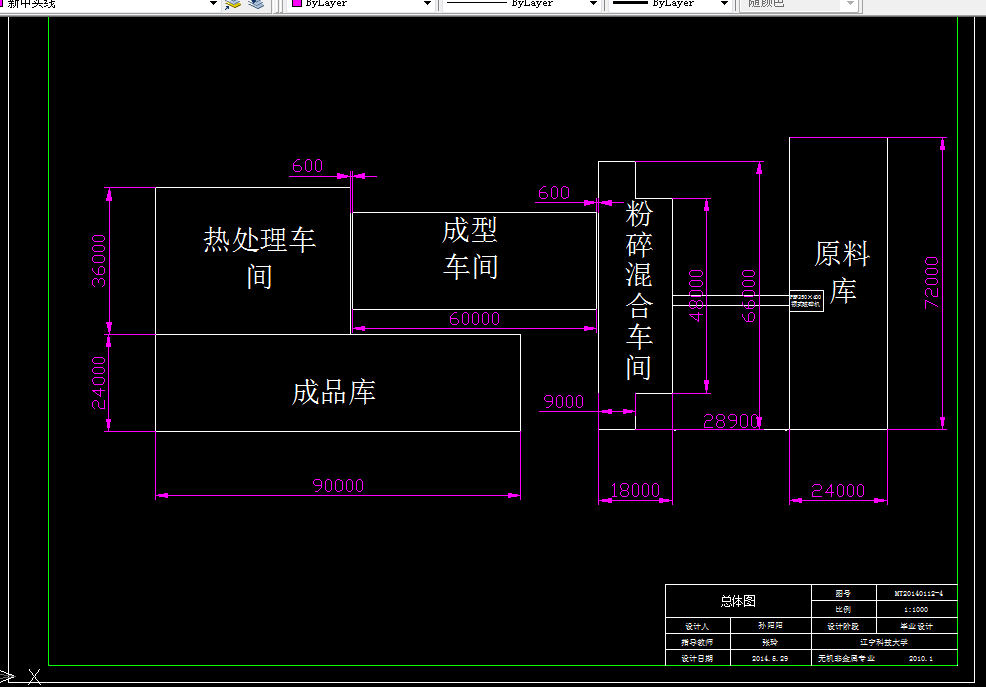Click the drawing number MT20140112-4
Image resolution: width=986 pixels, height=687 pixels.
tap(917, 591)
